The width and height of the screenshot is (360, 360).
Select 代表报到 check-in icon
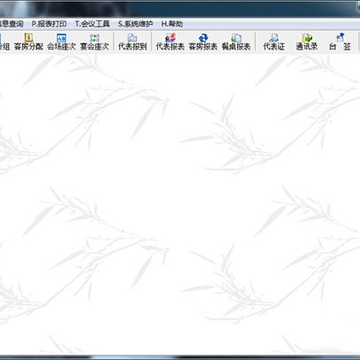(132, 42)
